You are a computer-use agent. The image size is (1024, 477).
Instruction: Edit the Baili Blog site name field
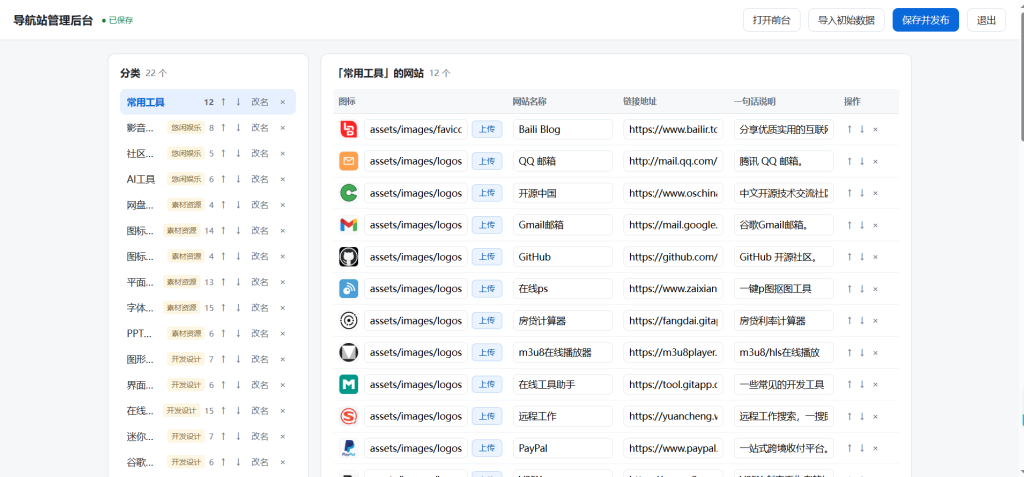563,129
